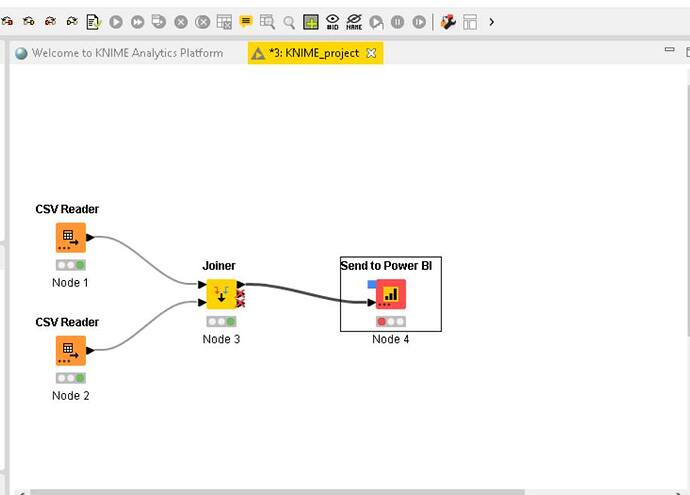Switch to Welcome to KNIME Analytics Platform tab
The height and width of the screenshot is (495, 690).
(119, 53)
